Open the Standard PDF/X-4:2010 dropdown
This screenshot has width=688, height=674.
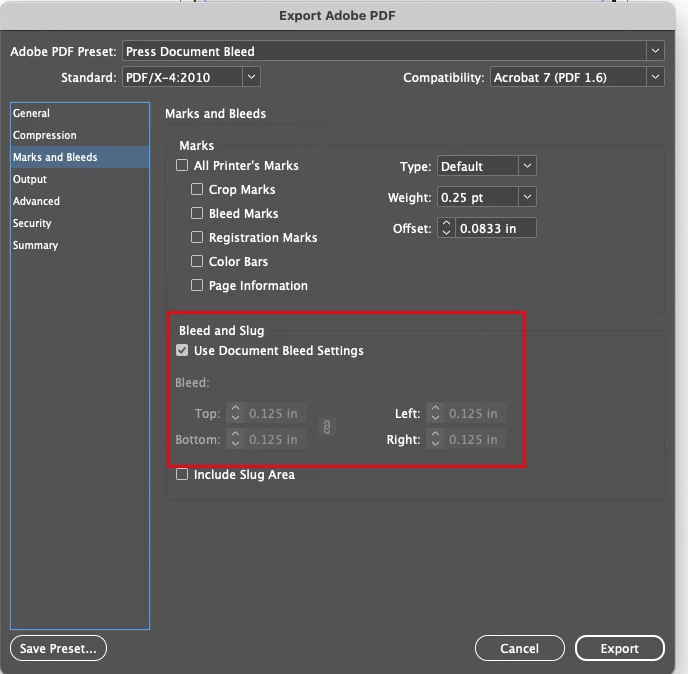coord(191,77)
